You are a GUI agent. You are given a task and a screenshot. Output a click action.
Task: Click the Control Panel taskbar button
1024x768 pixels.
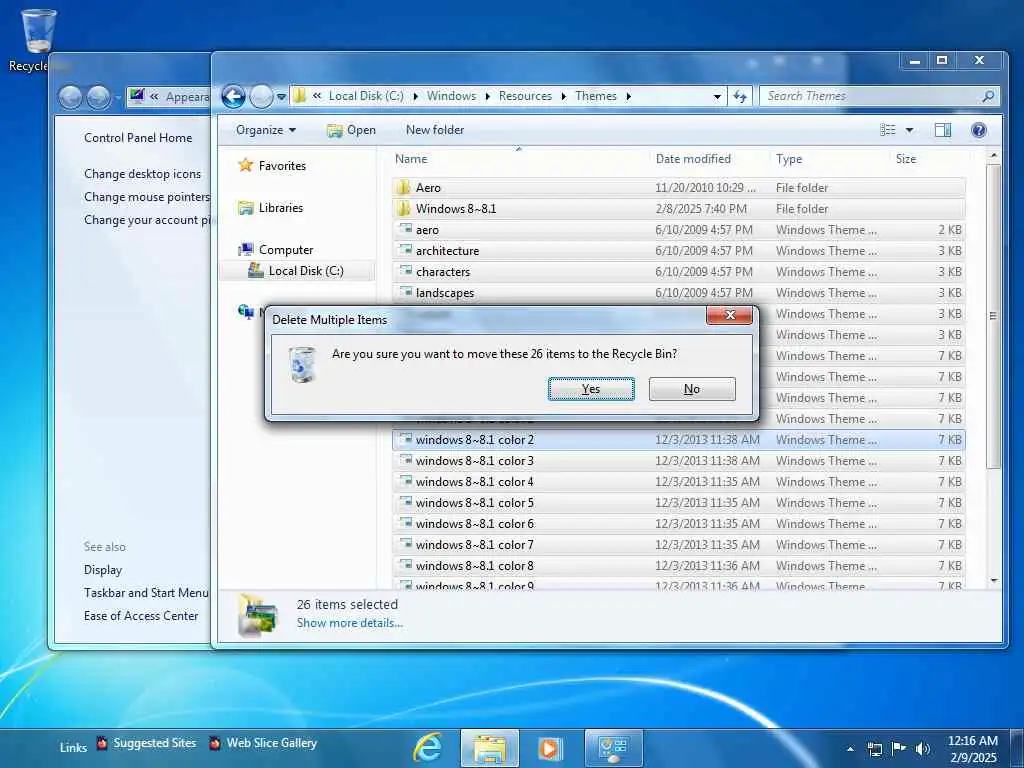pos(613,748)
